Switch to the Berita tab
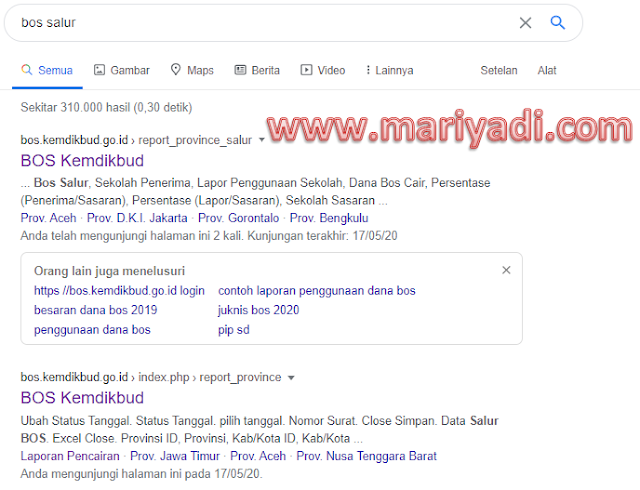 [x=257, y=70]
